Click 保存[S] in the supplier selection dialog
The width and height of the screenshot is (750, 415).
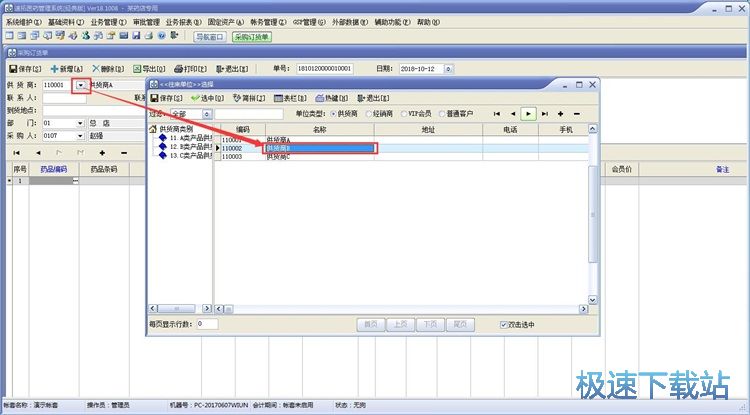(x=166, y=98)
